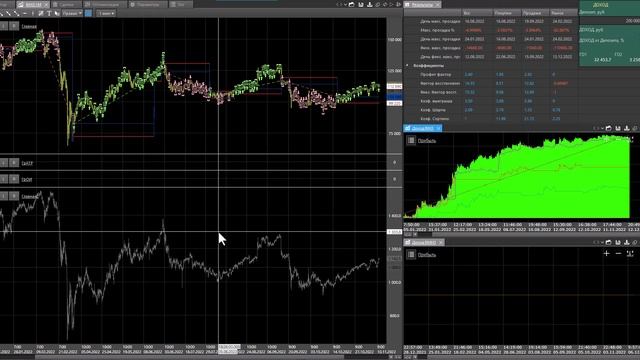Close the Результаты tab

click(x=437, y=4)
